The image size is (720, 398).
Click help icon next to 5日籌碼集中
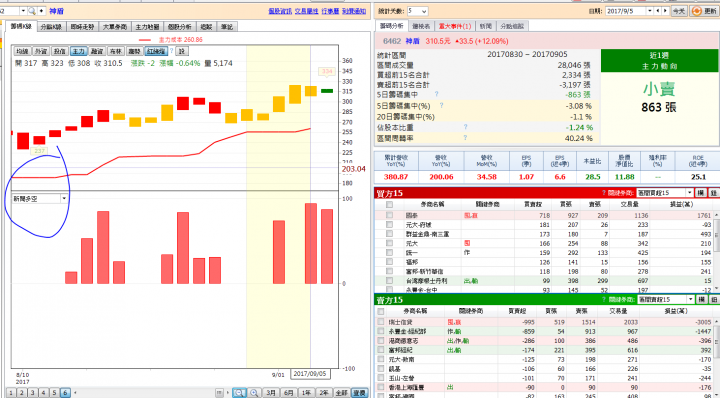[436, 94]
